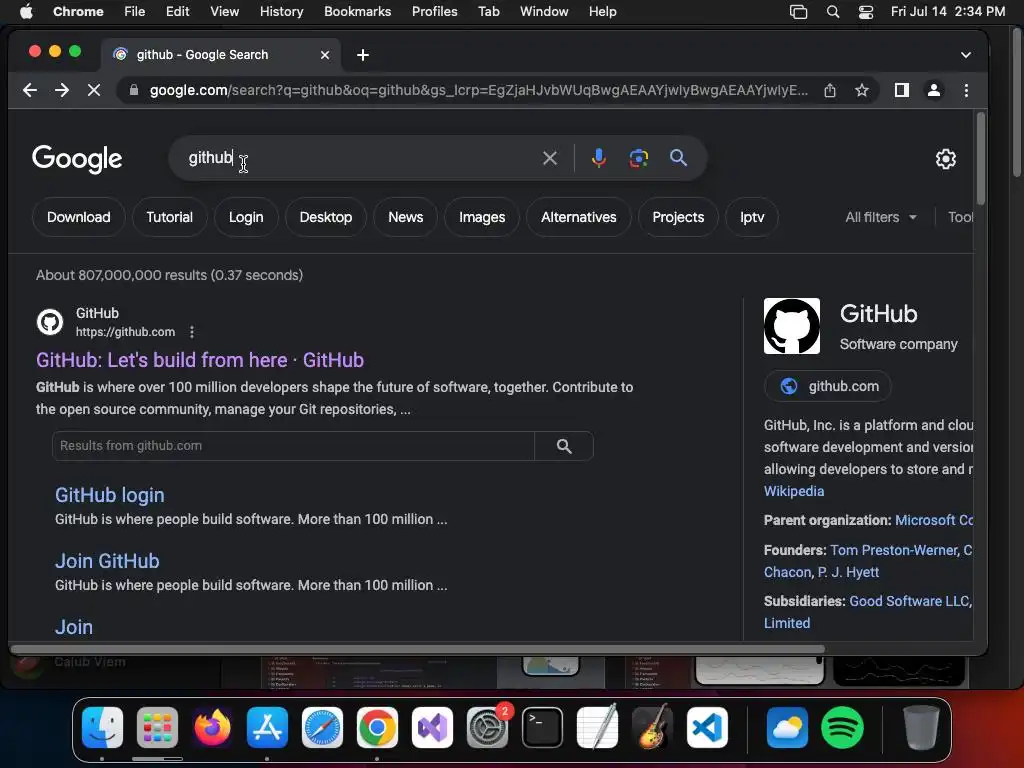
Task: Stop loading the page
Action: (94, 90)
